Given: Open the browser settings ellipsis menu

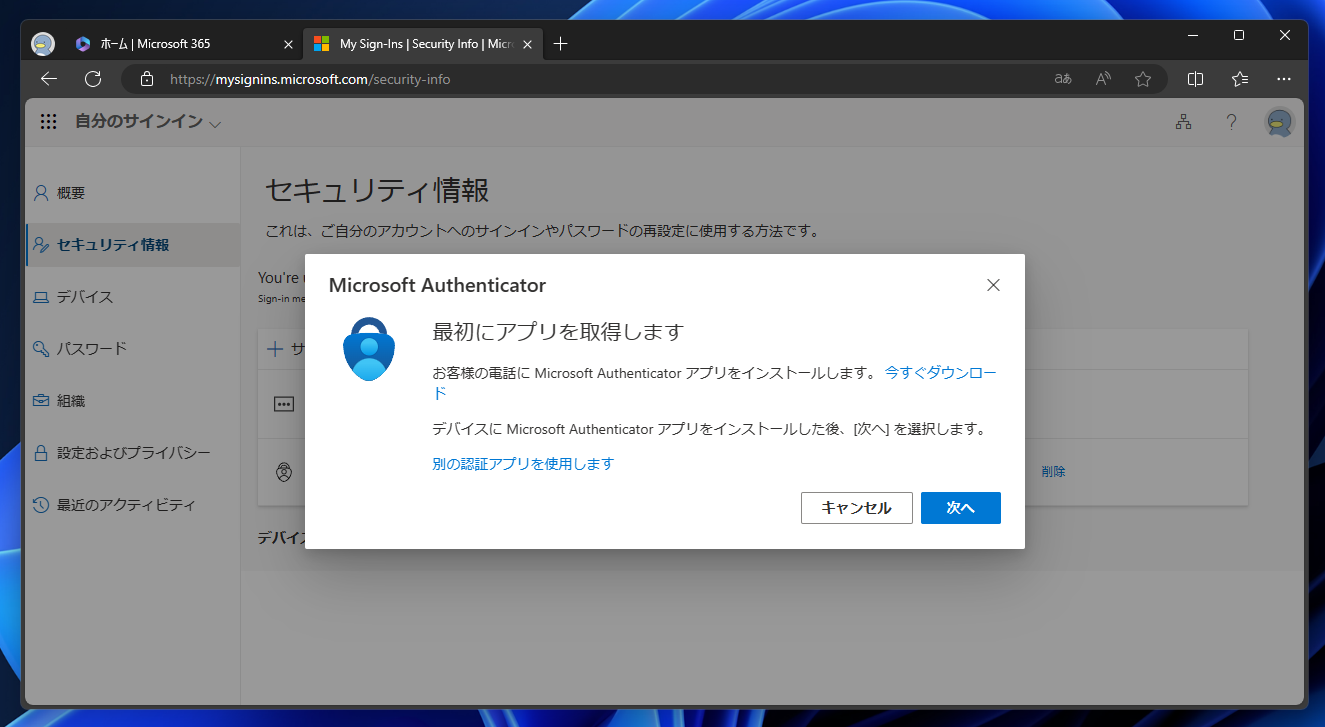Looking at the screenshot, I should click(x=1285, y=79).
